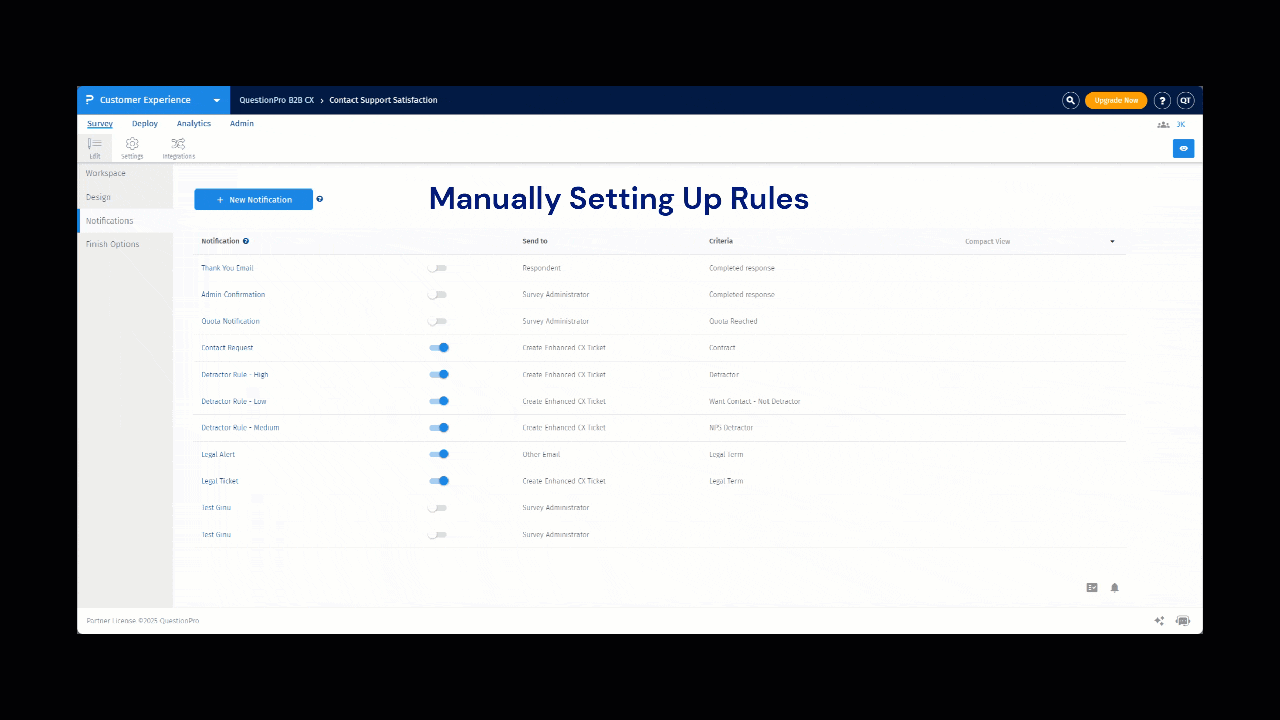Open the help question mark in the top bar
The image size is (1280, 720).
coord(1162,100)
